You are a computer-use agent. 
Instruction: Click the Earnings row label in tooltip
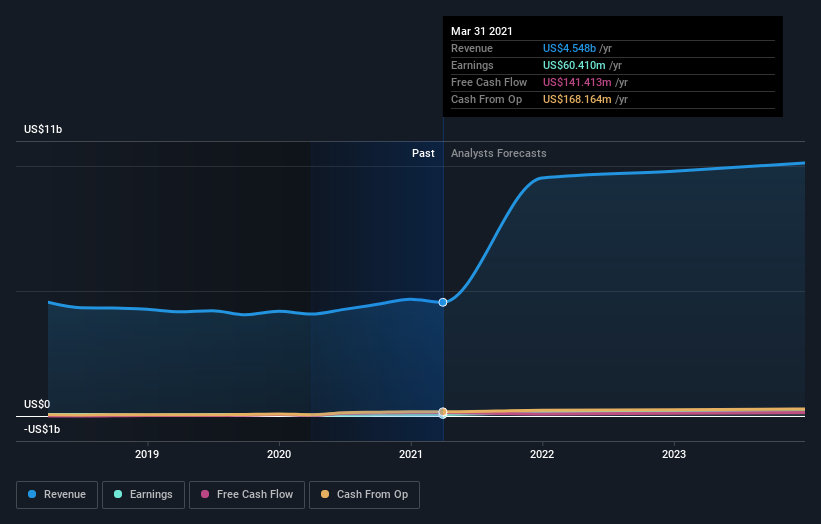pos(472,65)
